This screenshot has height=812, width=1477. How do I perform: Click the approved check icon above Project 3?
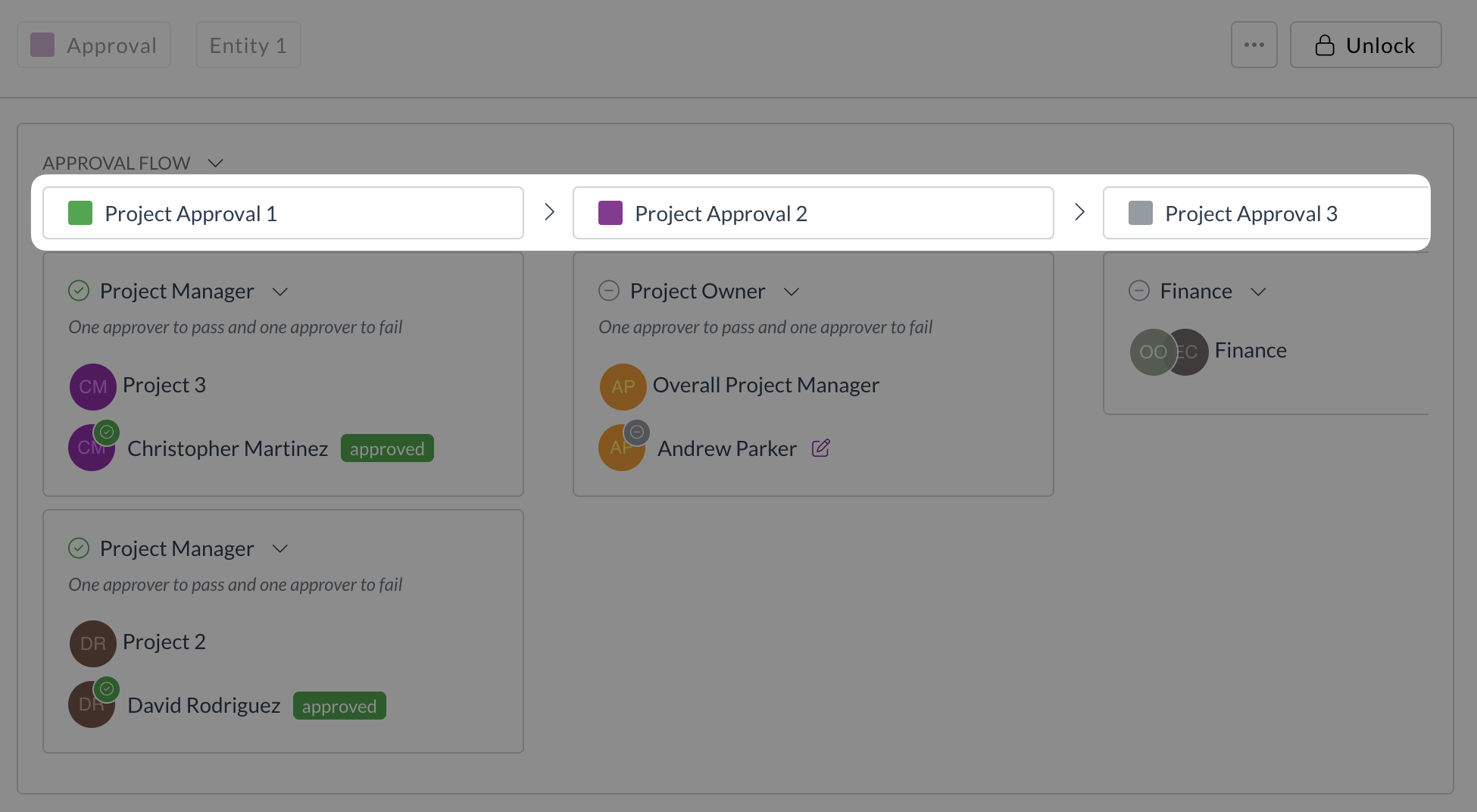(x=79, y=291)
